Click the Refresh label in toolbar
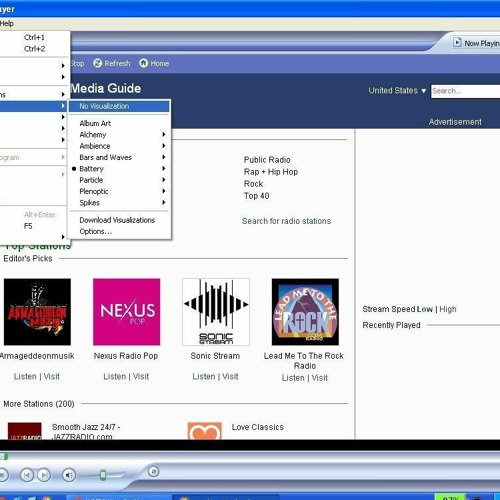The height and width of the screenshot is (500, 500). click(x=117, y=63)
